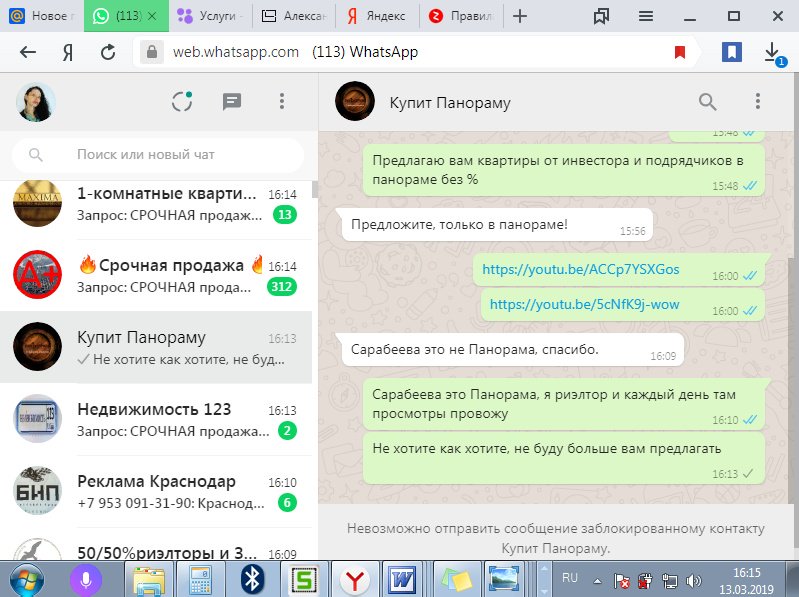799x597 pixels.
Task: Open browser downloads icon
Action: click(x=773, y=53)
